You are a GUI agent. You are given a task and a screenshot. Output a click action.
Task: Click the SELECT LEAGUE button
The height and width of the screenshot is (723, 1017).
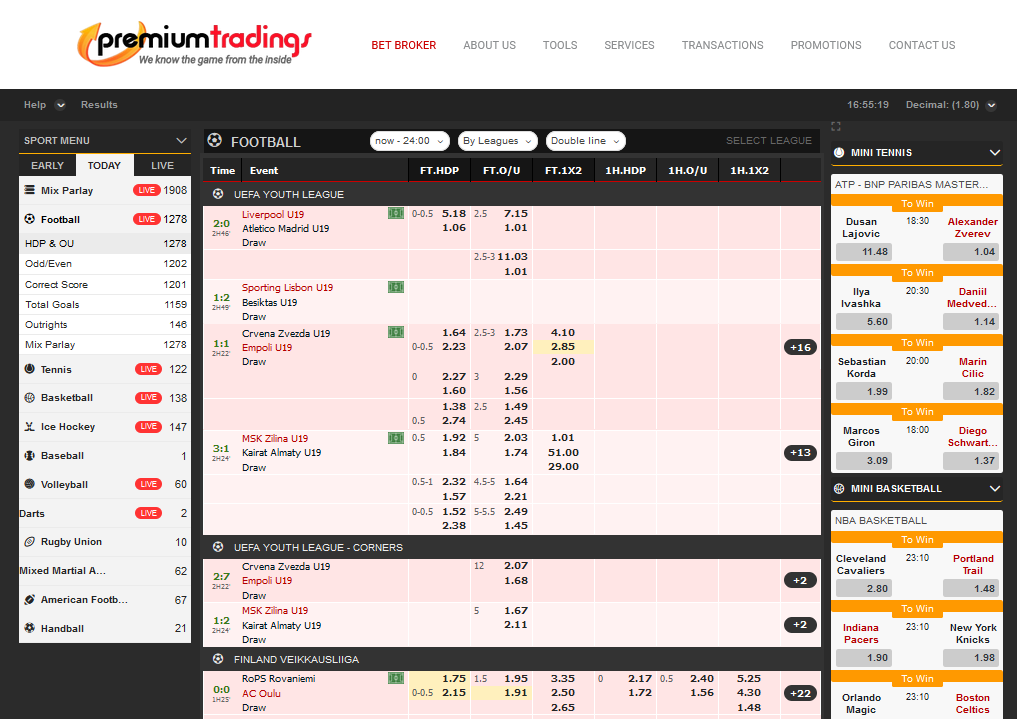768,141
